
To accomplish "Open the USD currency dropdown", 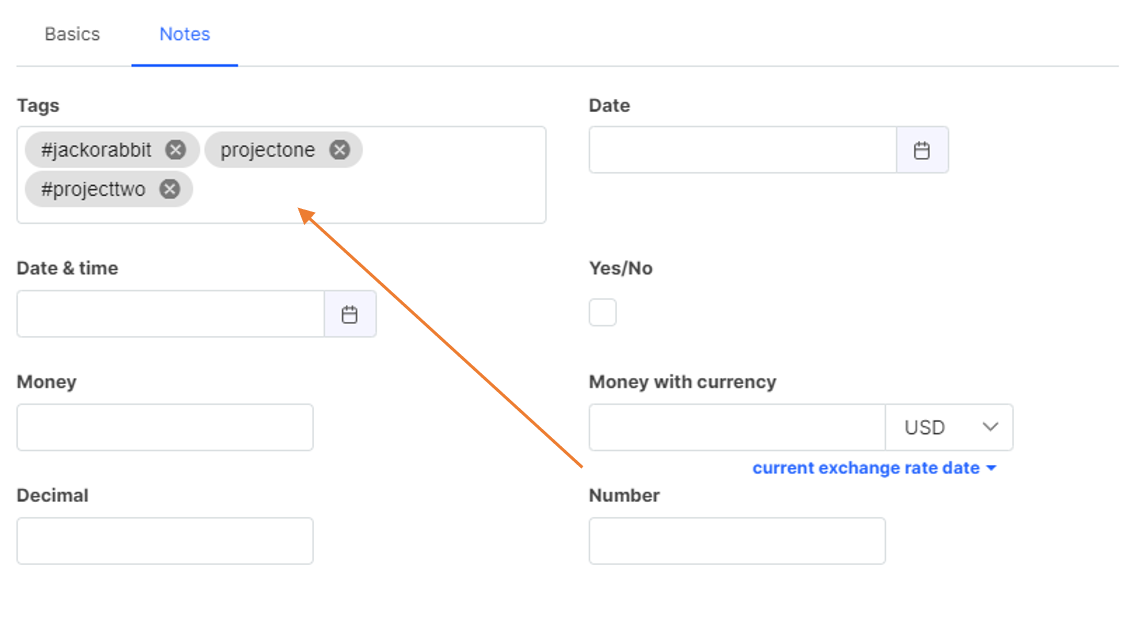I will [x=949, y=428].
